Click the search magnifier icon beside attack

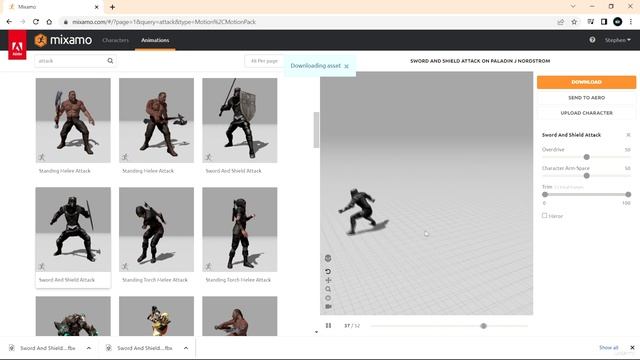[x=110, y=61]
